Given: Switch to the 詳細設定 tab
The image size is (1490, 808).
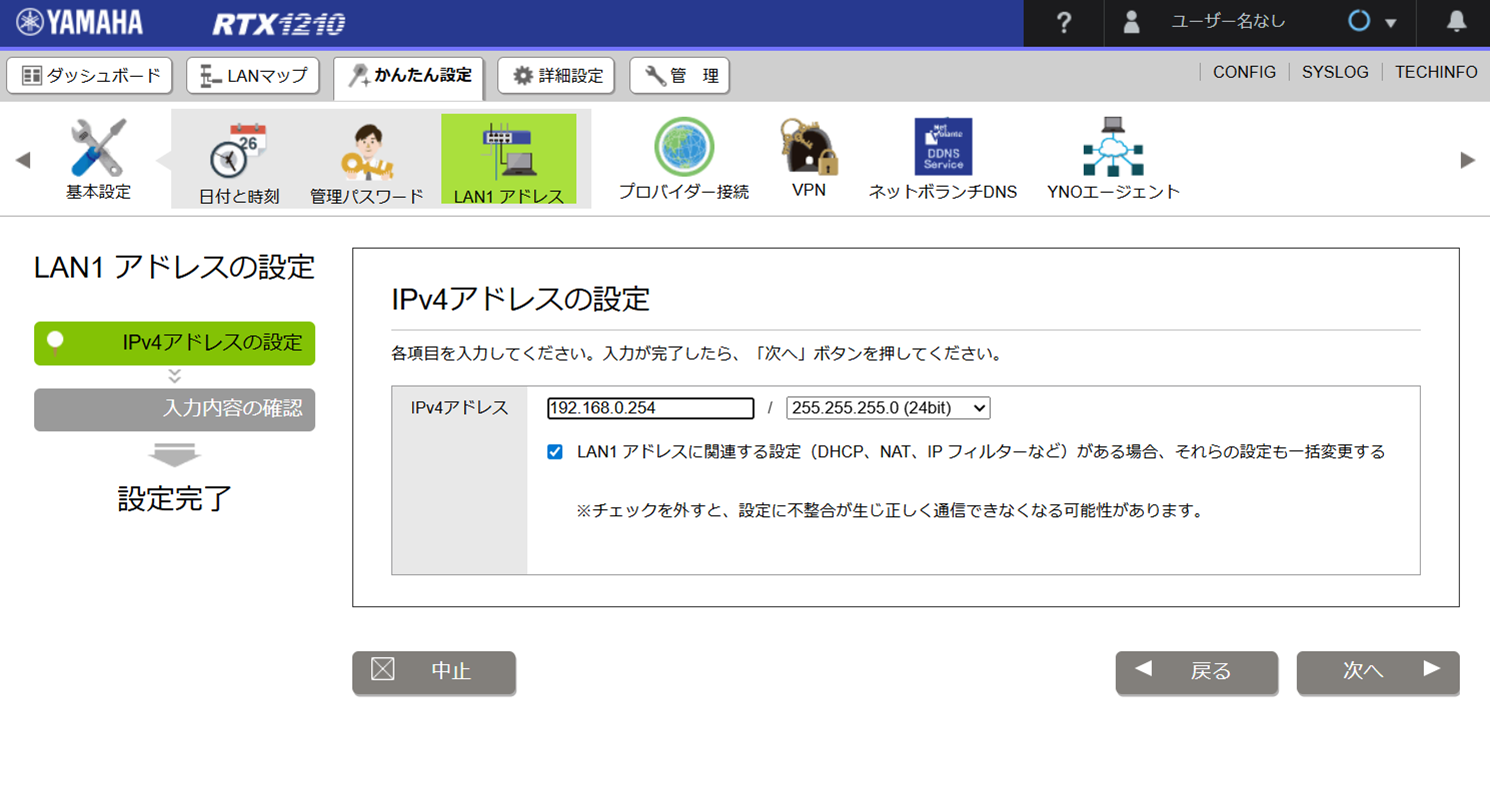Looking at the screenshot, I should click(556, 75).
